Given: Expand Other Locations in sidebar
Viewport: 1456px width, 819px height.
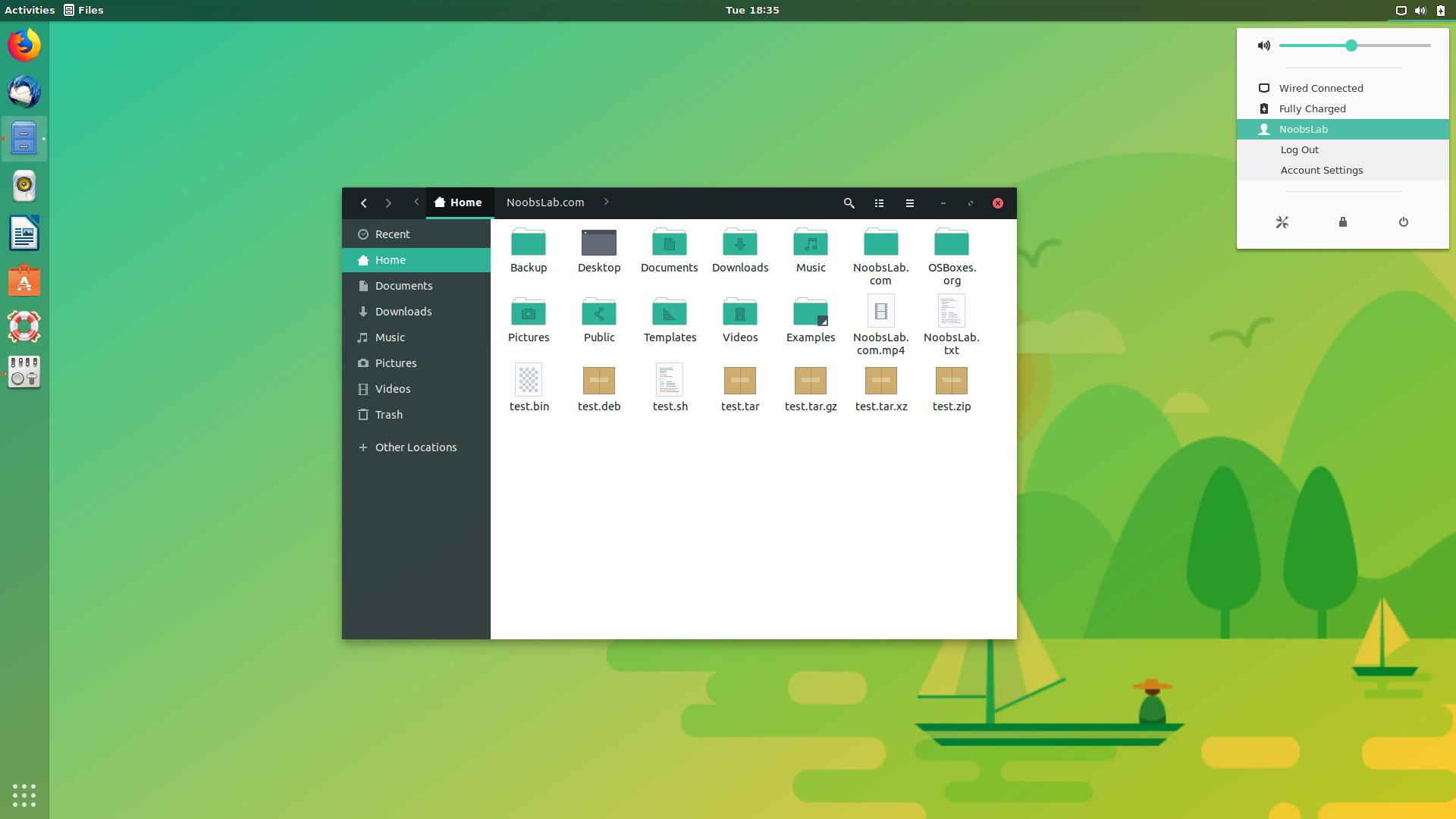Looking at the screenshot, I should tap(416, 447).
